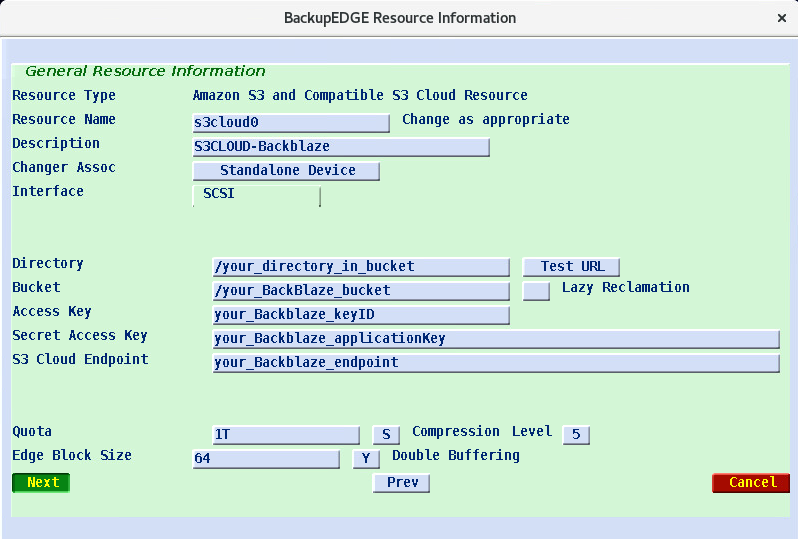The width and height of the screenshot is (798, 539).
Task: Click the 'Amazon S3 and Compatible S3 Cloud Resource' text
Action: click(x=360, y=95)
